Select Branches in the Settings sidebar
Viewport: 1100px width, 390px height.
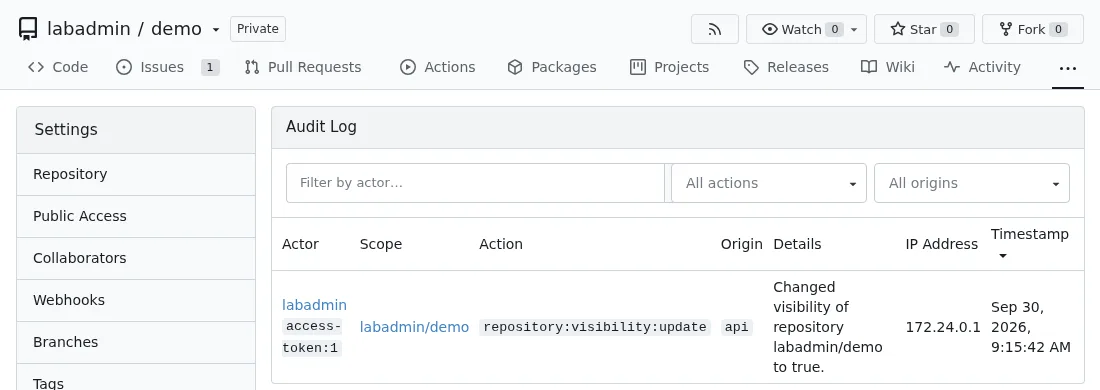(x=136, y=342)
